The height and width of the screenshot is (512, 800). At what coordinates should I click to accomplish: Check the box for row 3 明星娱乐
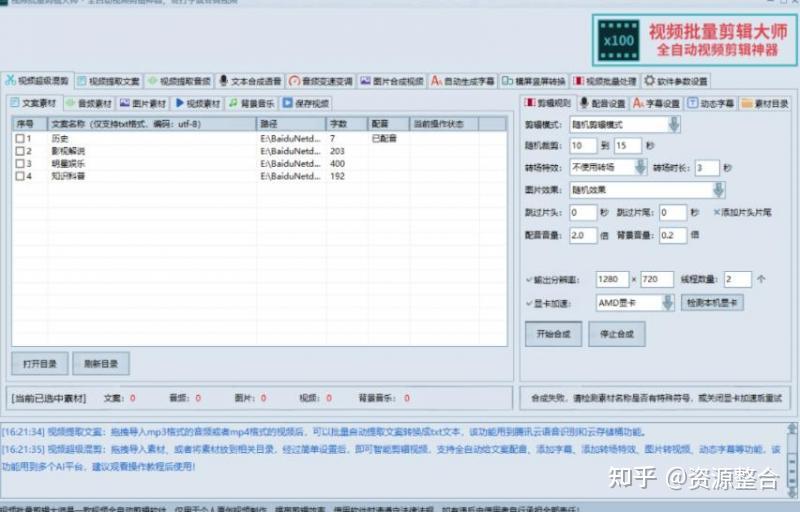pyautogui.click(x=20, y=163)
